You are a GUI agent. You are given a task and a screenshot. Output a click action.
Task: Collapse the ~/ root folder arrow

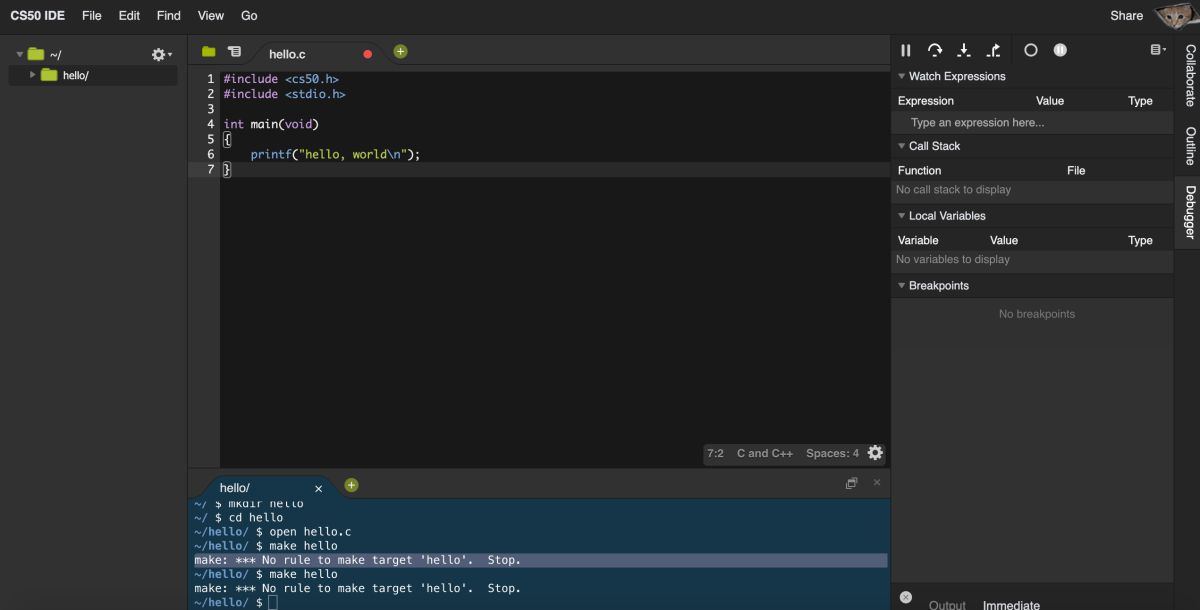pos(19,54)
